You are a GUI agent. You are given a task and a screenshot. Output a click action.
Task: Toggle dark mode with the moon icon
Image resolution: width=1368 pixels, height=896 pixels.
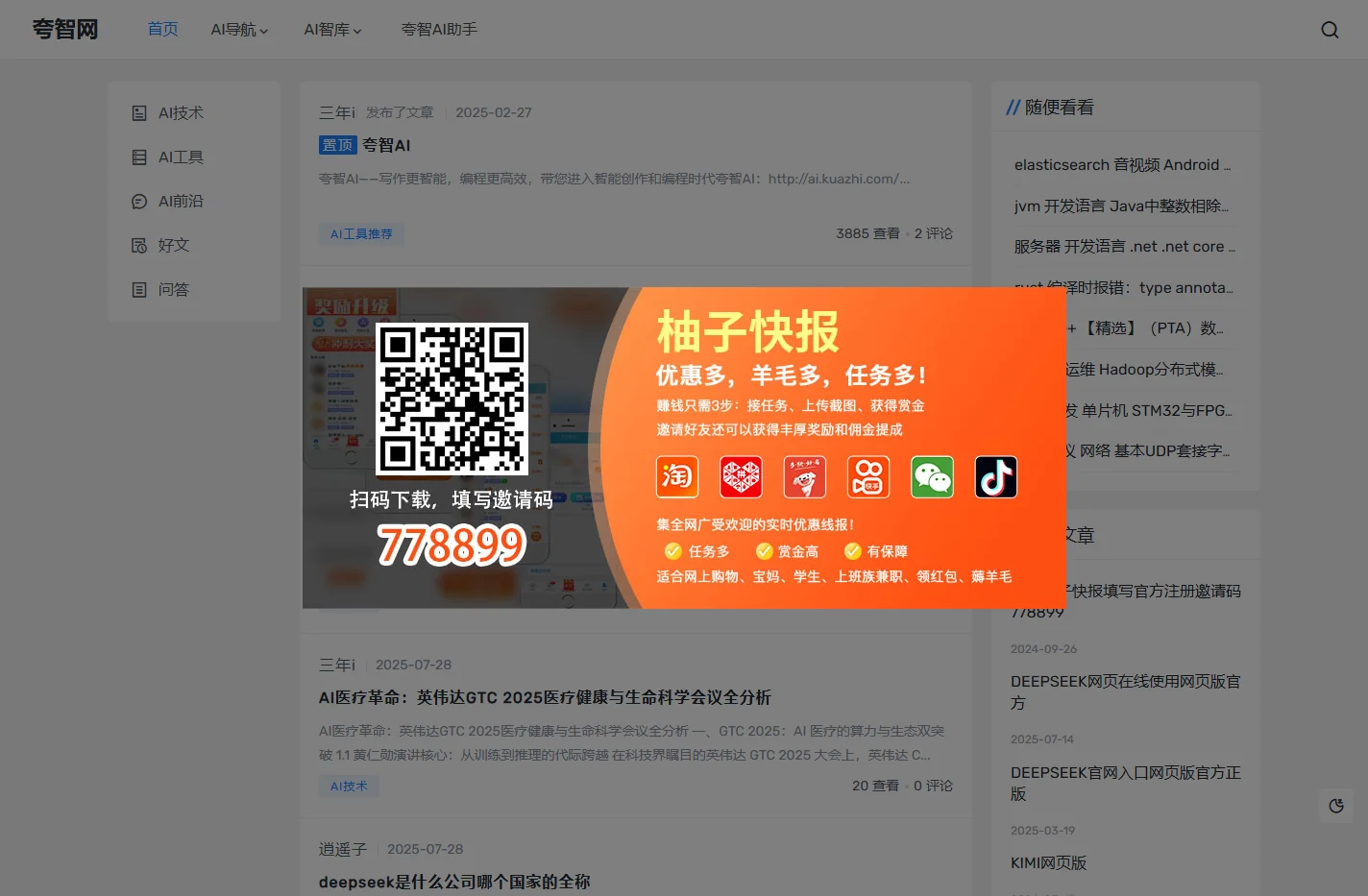[1336, 806]
